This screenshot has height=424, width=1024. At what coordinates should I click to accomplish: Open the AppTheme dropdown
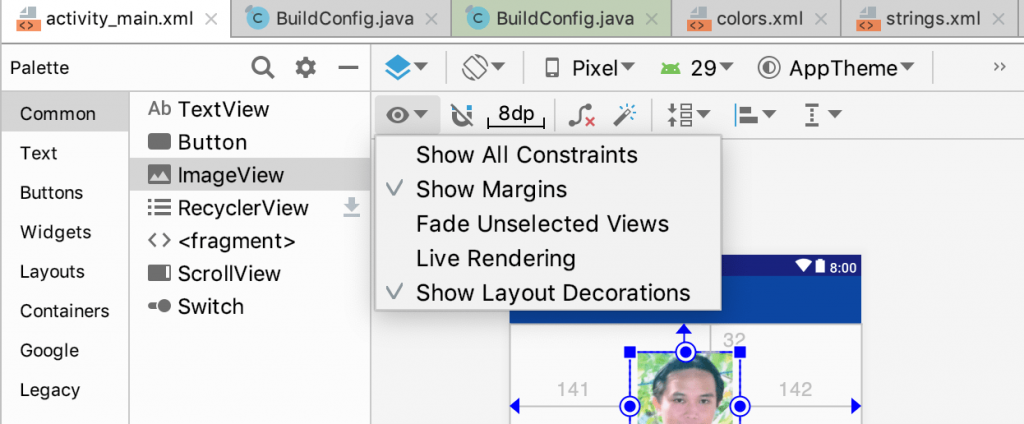coord(838,68)
